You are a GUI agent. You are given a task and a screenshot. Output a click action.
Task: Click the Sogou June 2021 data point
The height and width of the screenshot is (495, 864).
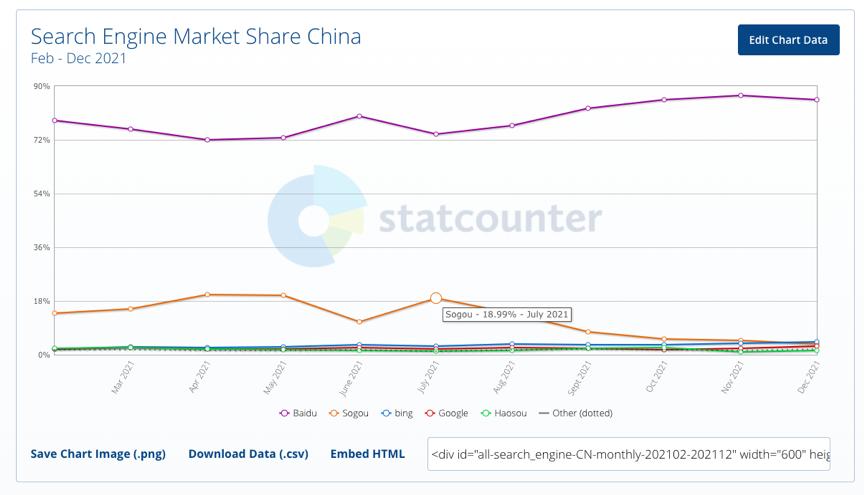359,322
